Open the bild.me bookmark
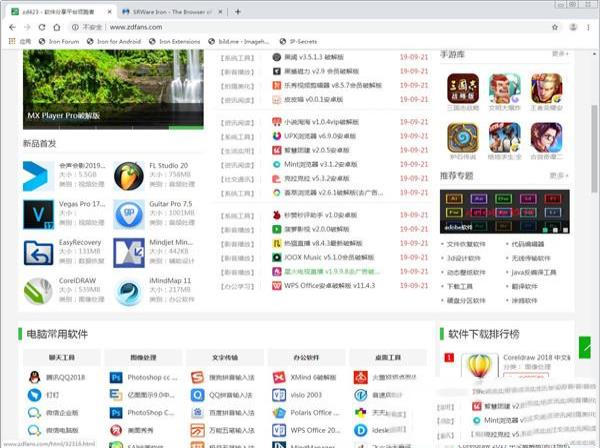This screenshot has width=600, height=448. click(x=239, y=41)
